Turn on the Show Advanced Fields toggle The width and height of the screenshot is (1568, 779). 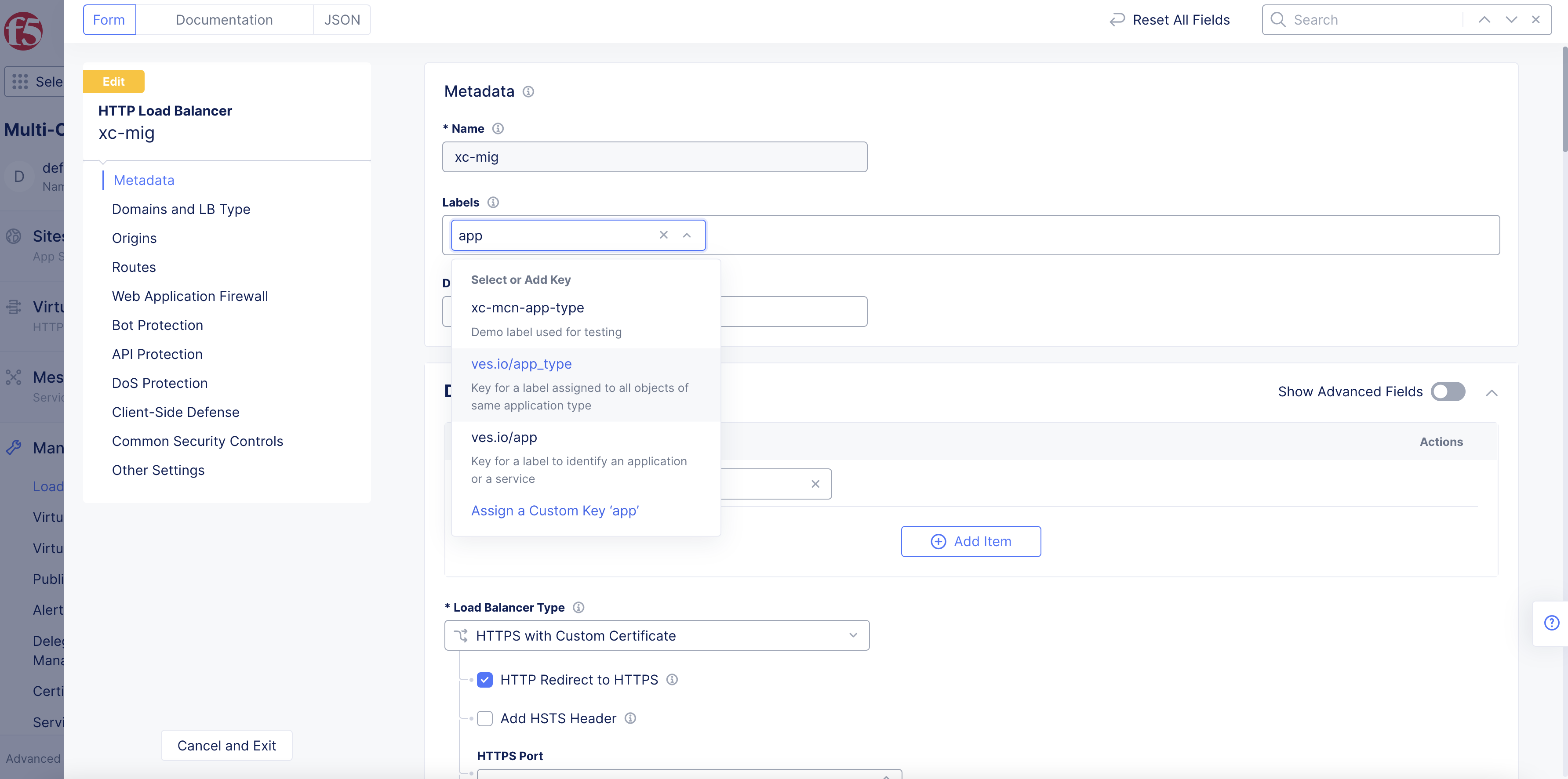point(1448,391)
